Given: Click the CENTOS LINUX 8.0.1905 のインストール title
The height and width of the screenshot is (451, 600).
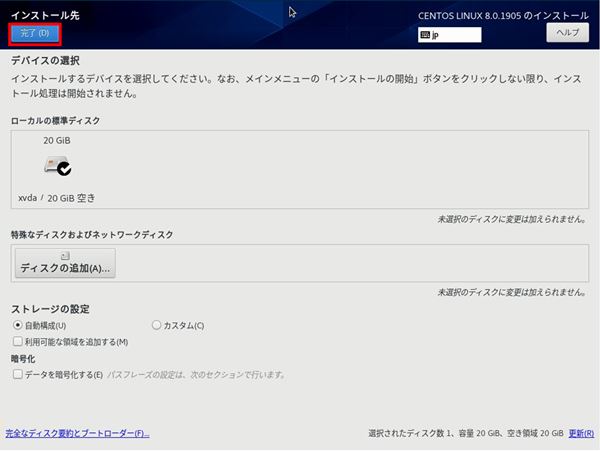Looking at the screenshot, I should 503,16.
